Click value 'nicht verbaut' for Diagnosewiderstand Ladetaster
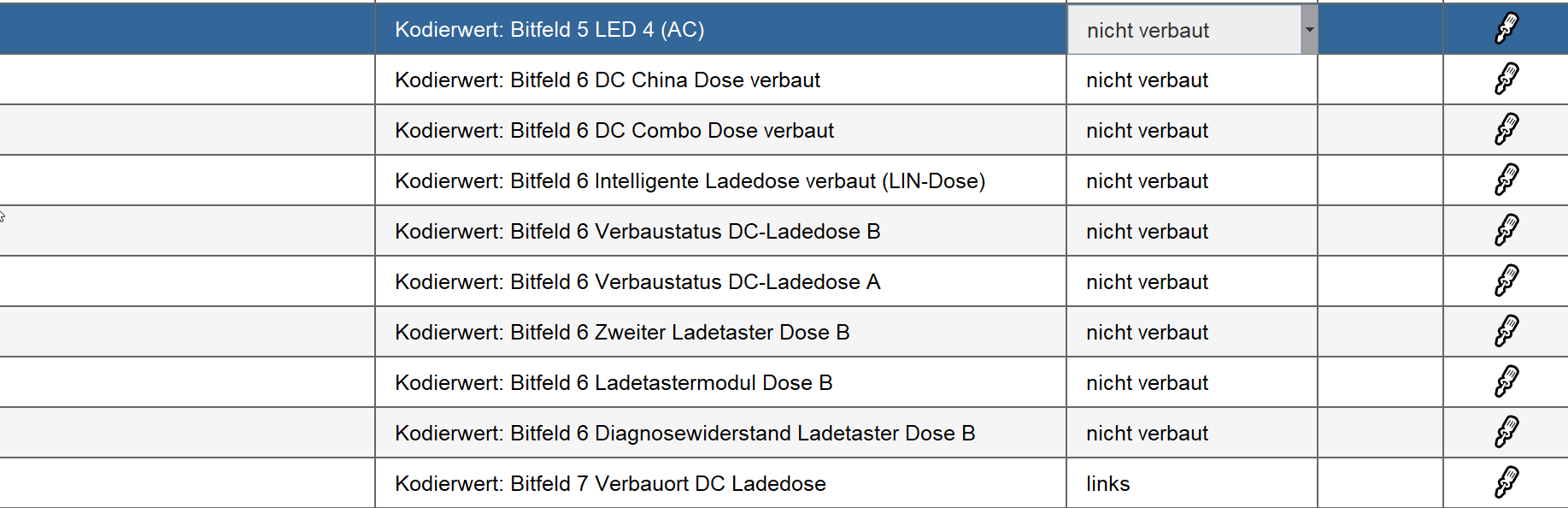 pos(1147,434)
